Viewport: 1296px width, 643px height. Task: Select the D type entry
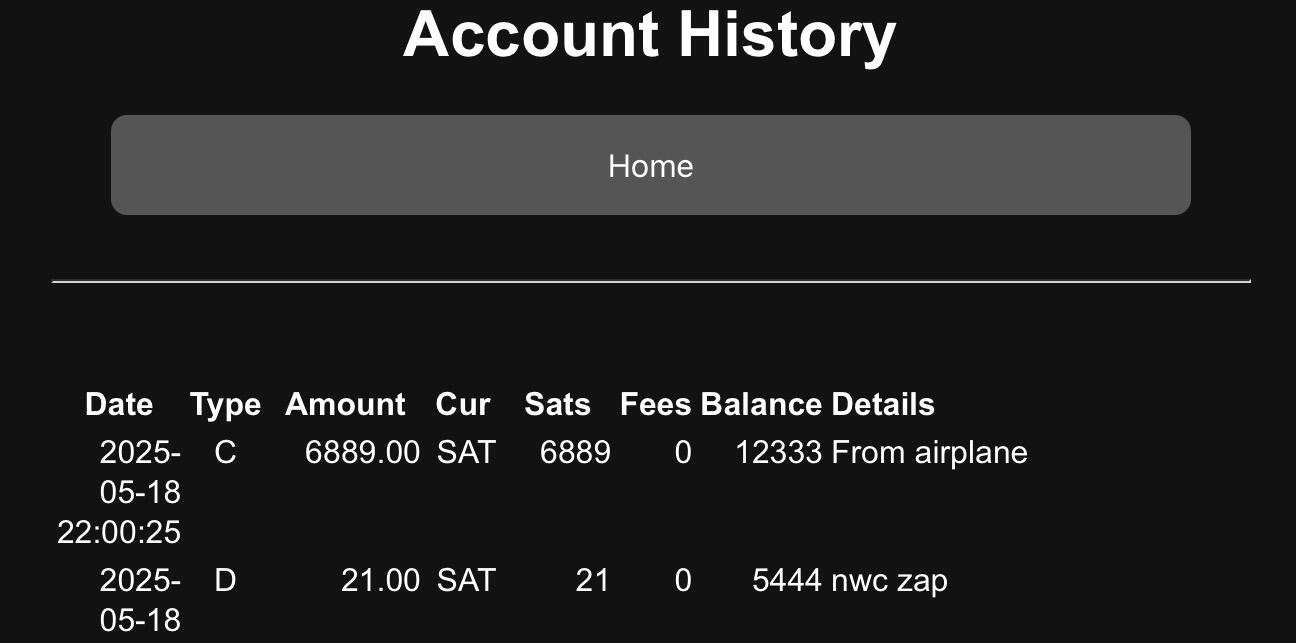(x=225, y=580)
